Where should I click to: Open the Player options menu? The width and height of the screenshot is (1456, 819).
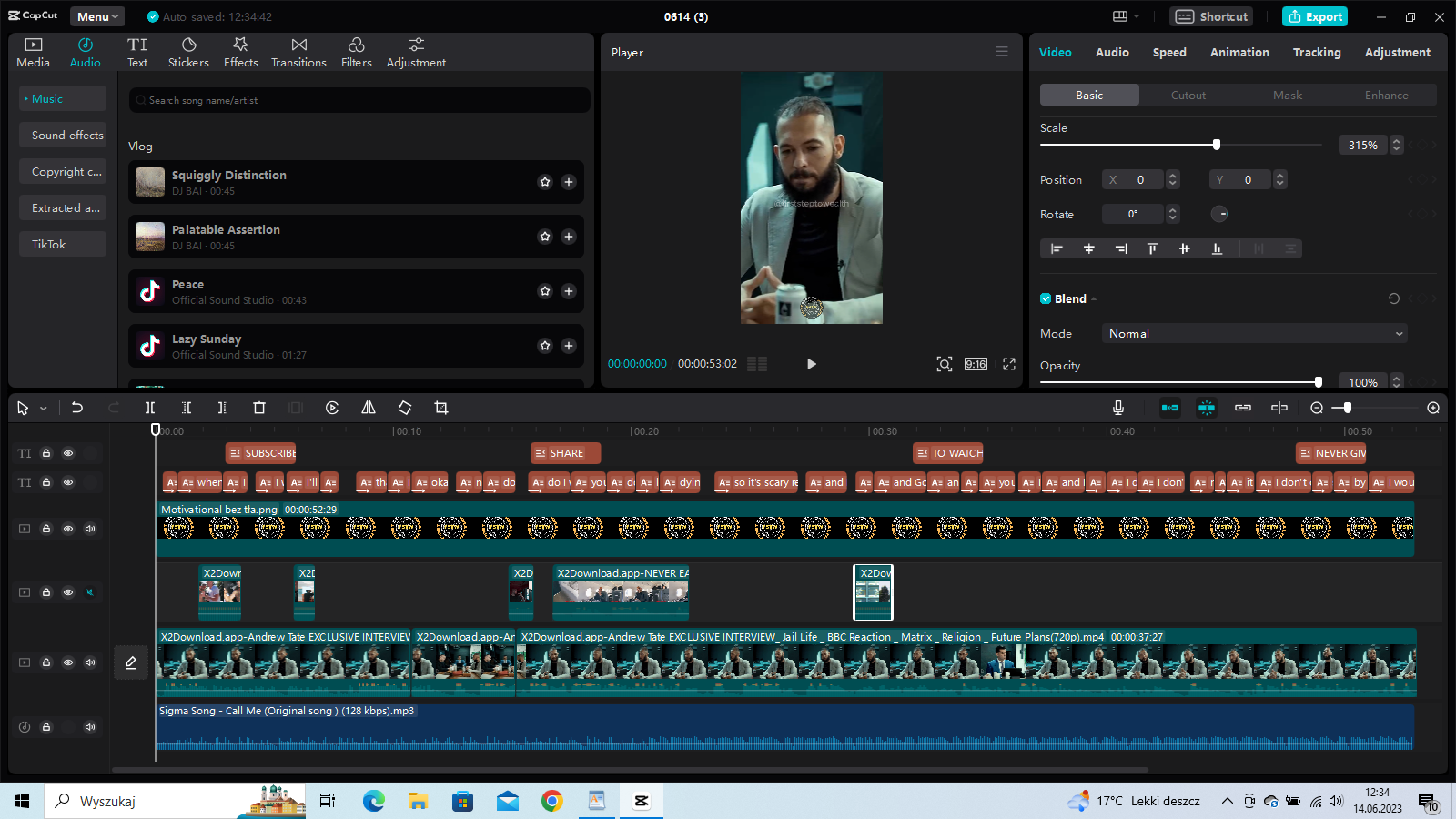[x=1002, y=52]
